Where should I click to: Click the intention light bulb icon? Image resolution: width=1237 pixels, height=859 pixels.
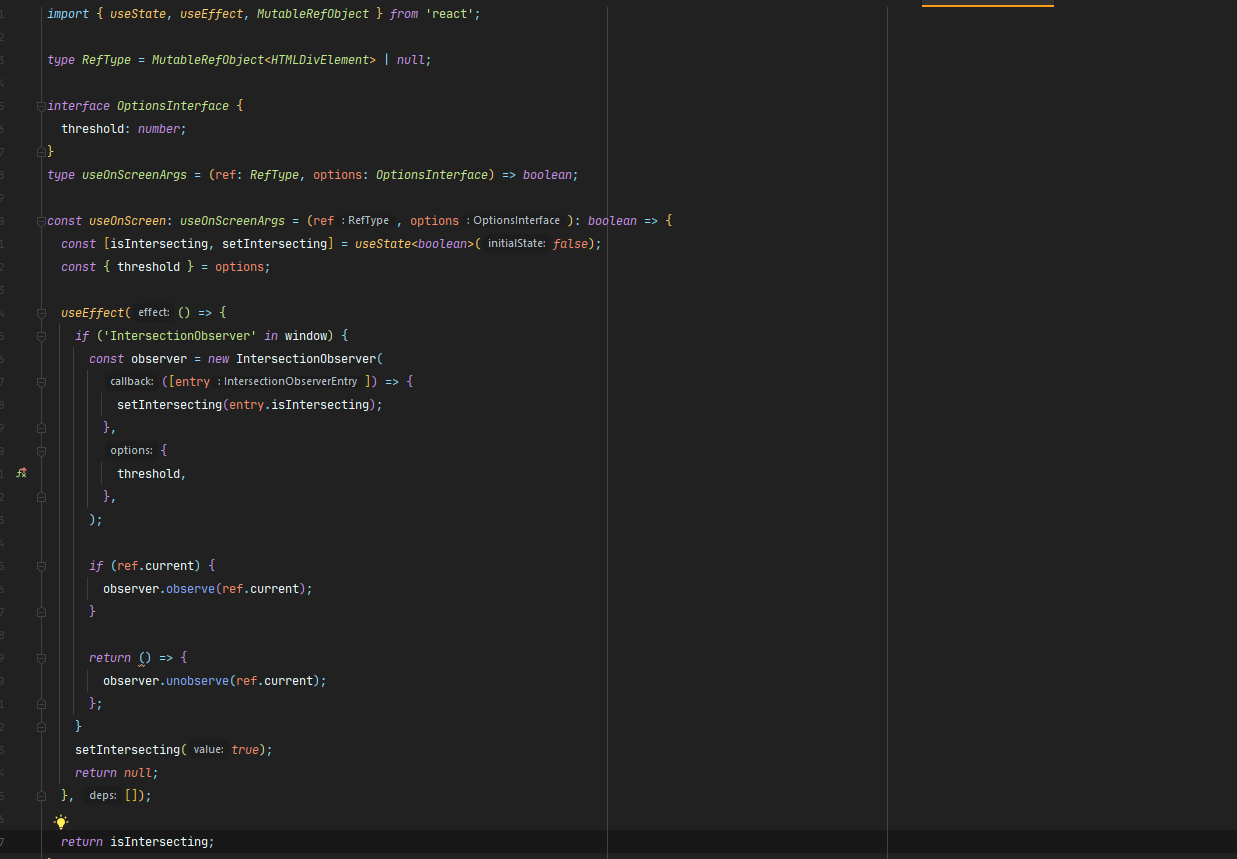[61, 822]
